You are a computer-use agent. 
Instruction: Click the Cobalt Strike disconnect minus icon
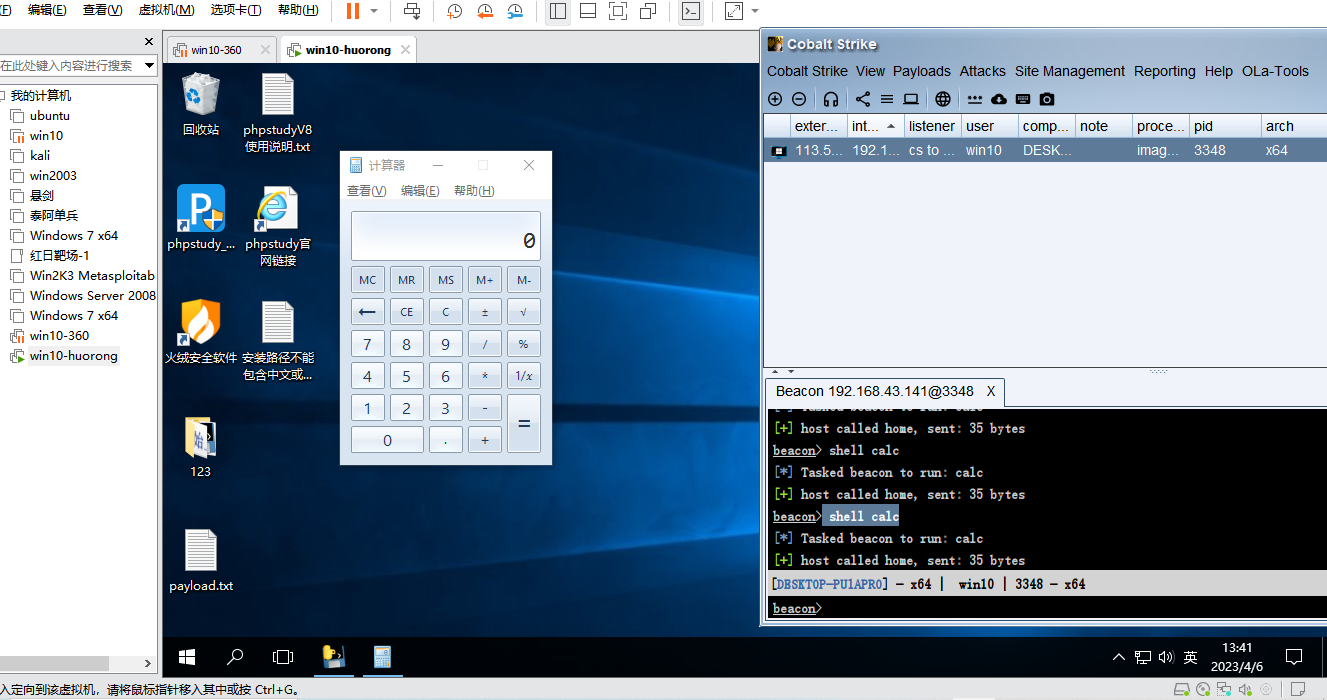click(x=799, y=99)
